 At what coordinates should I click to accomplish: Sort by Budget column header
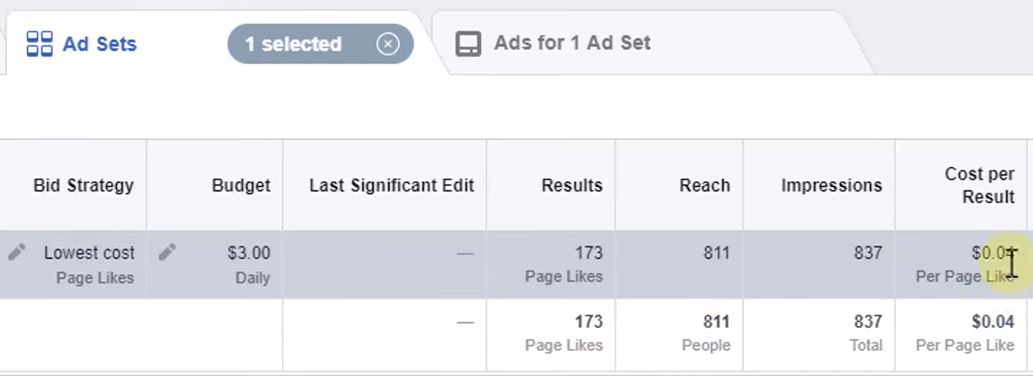coord(241,186)
